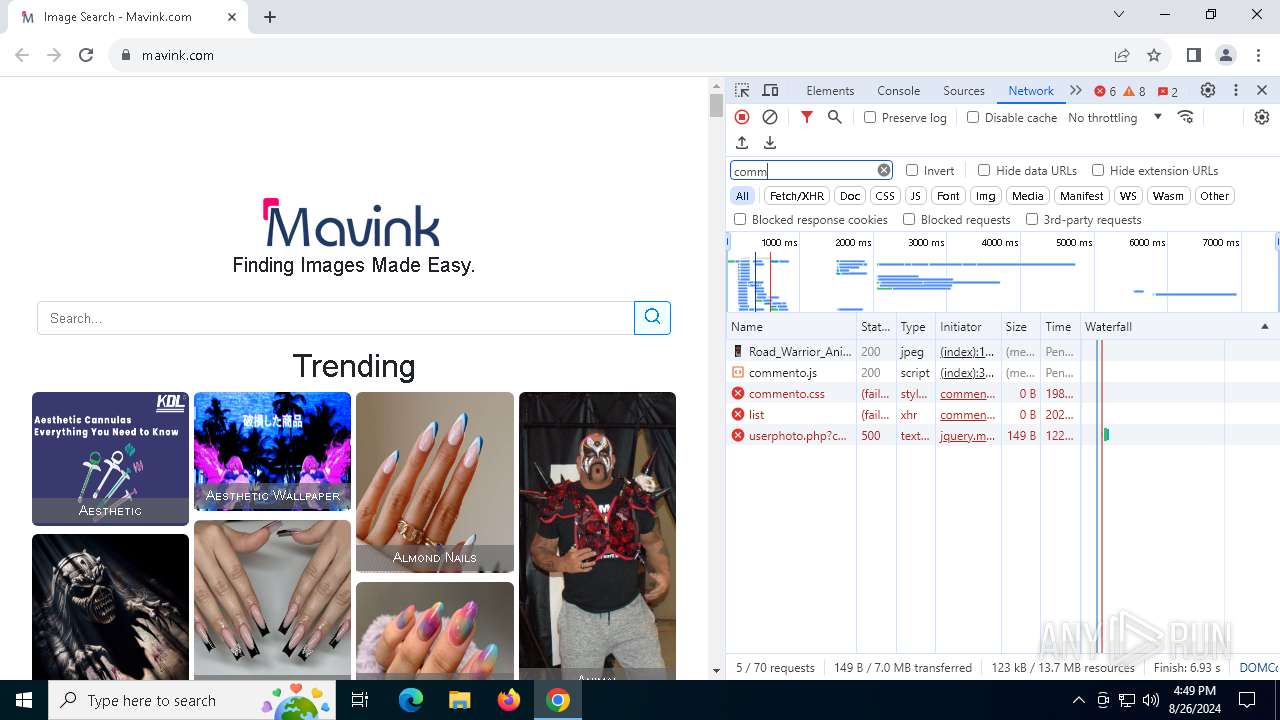Screen dimensions: 1280x720
Task: Open network conditions wifi icon
Action: 1186,117
